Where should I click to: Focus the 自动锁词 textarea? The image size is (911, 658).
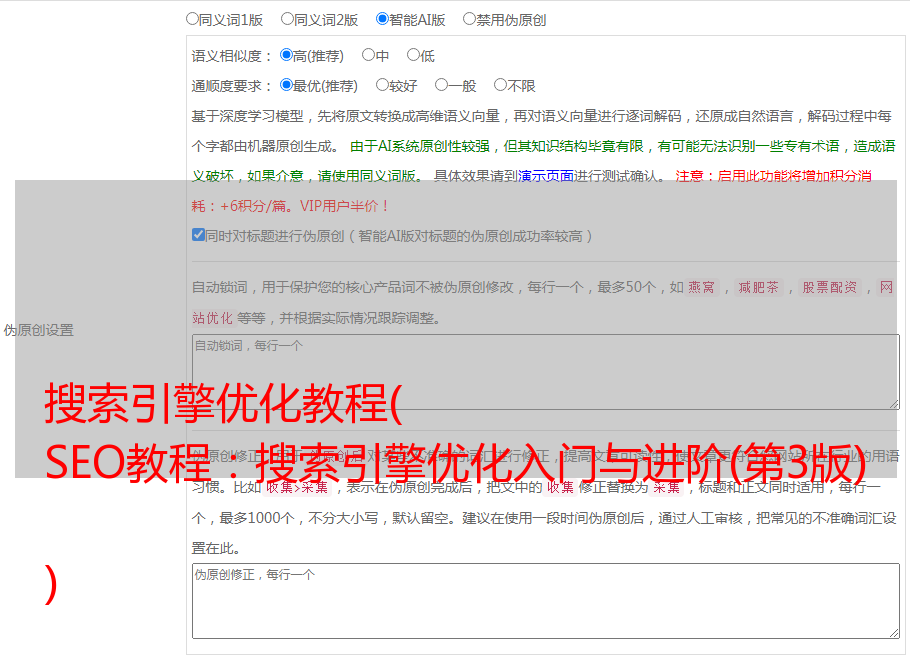click(x=546, y=372)
